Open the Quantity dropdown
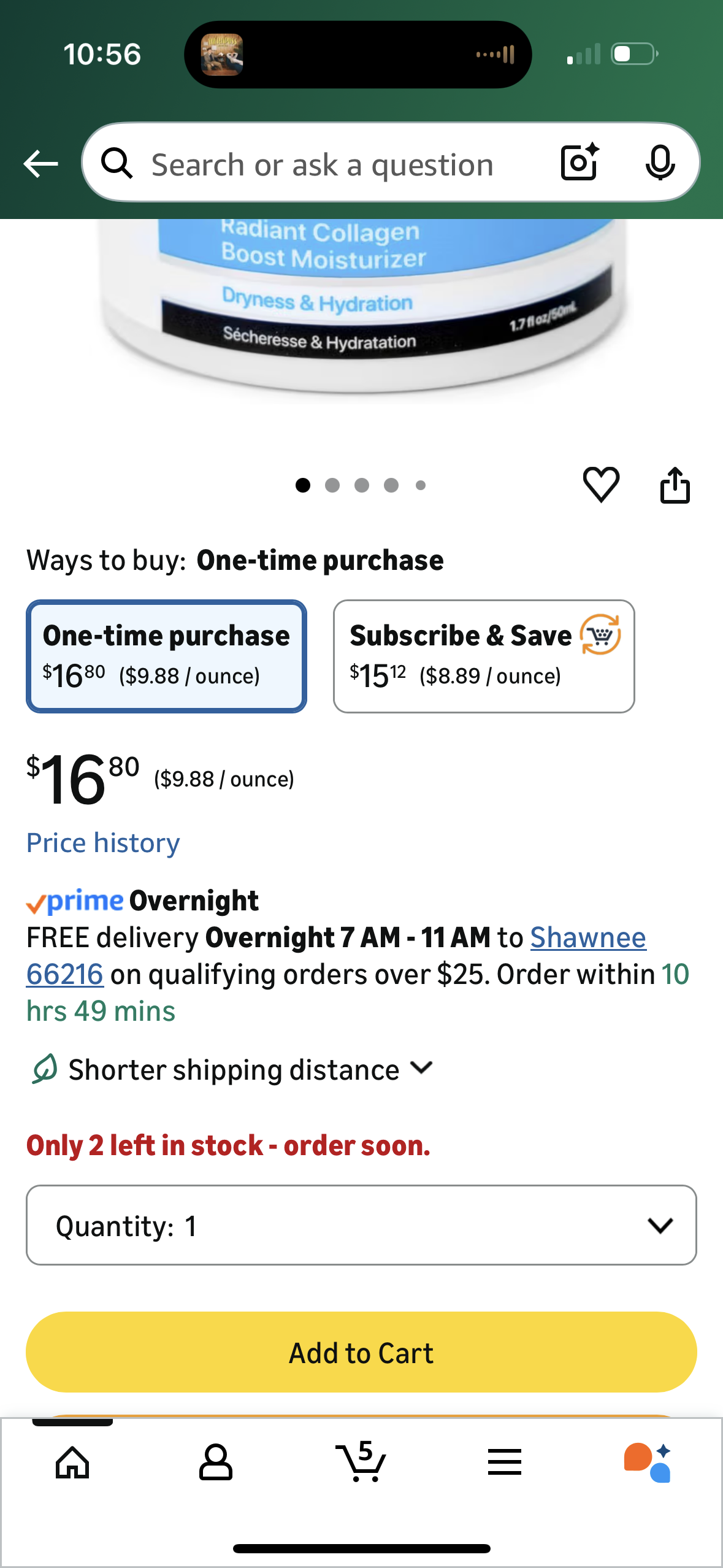Image resolution: width=723 pixels, height=1568 pixels. pos(361,1225)
